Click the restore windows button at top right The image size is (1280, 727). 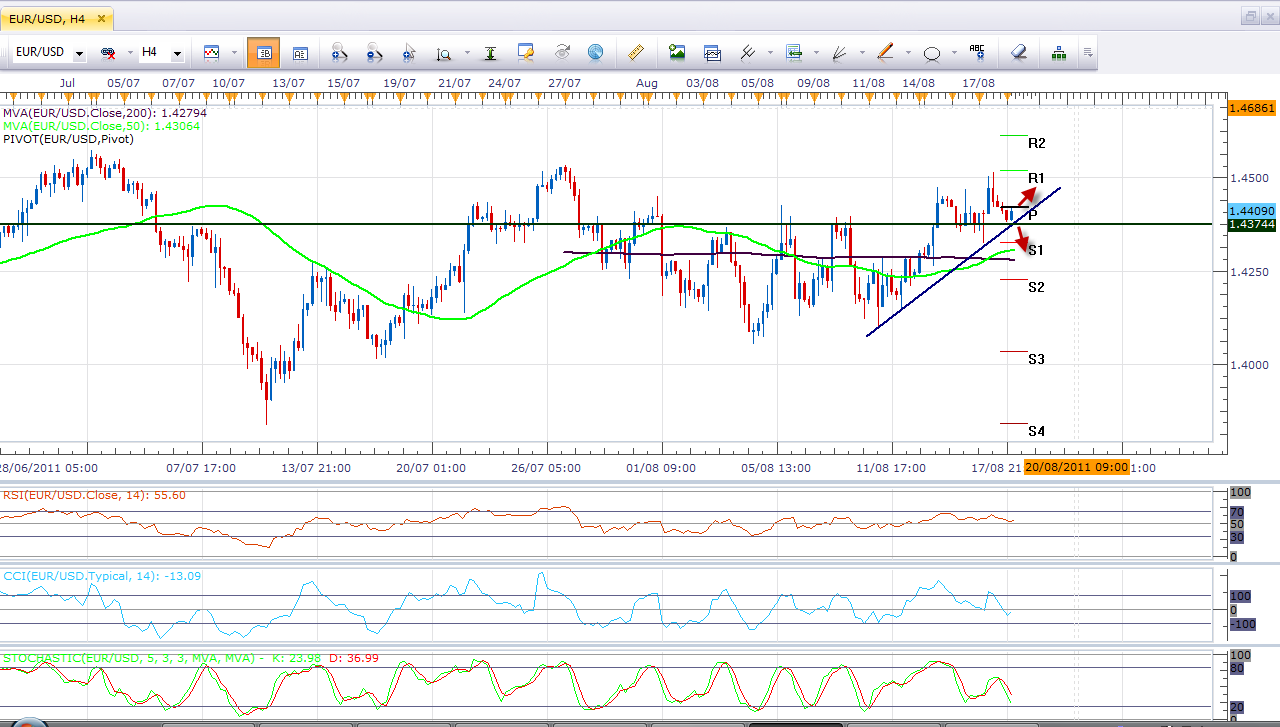(x=1250, y=16)
